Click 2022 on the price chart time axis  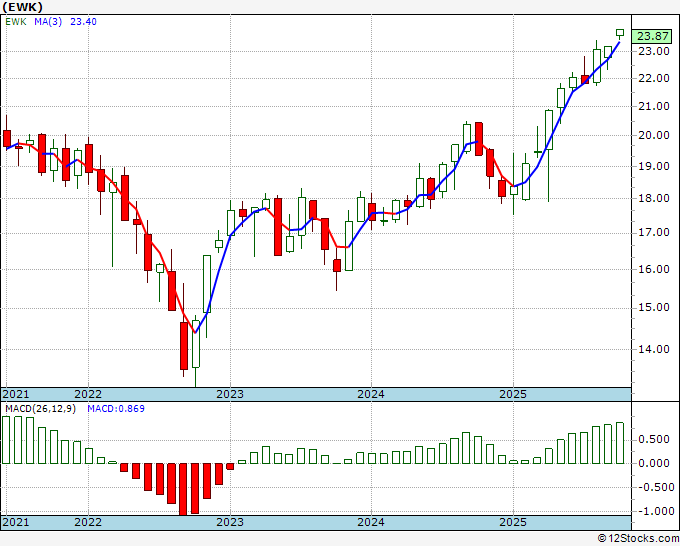coord(88,394)
